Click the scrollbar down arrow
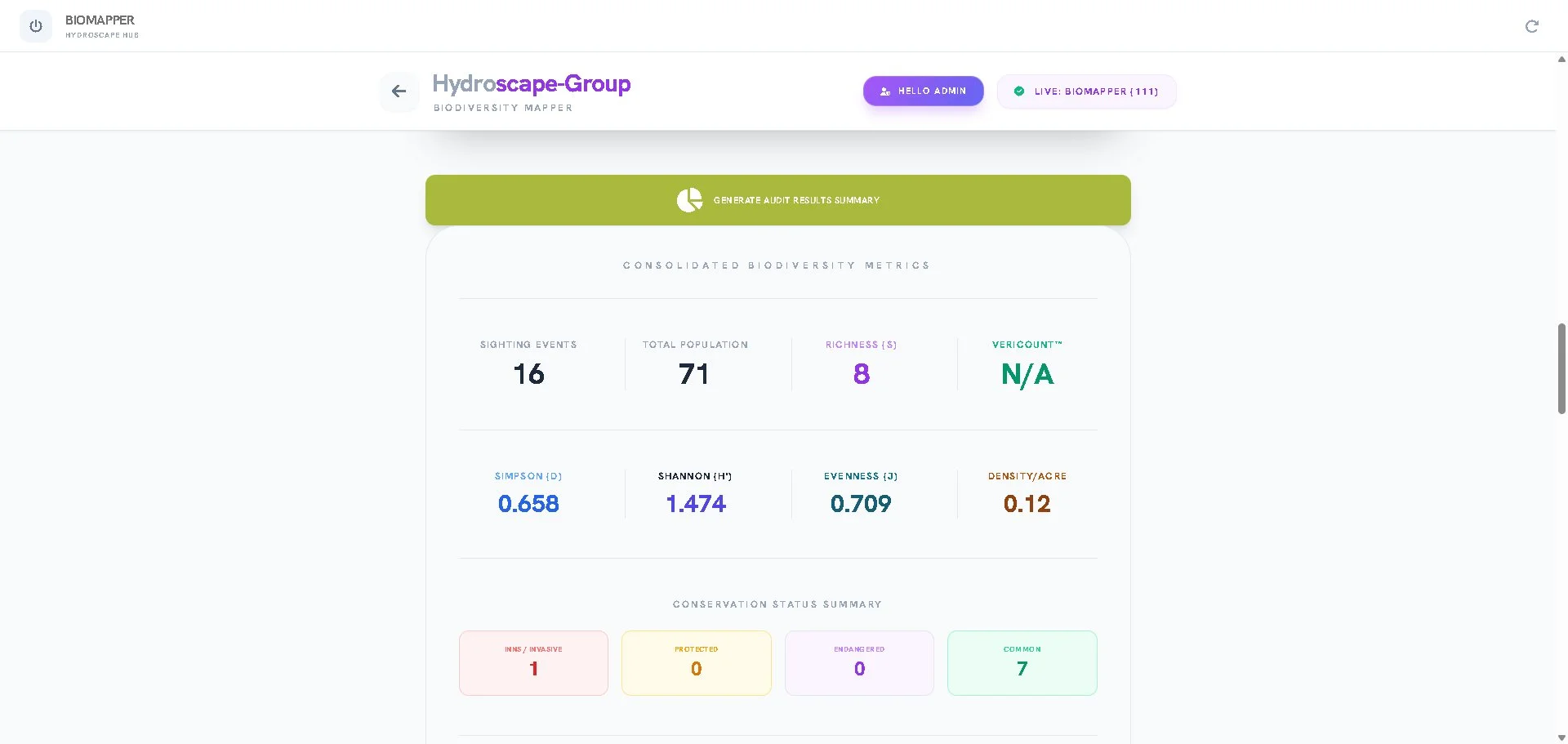Viewport: 1568px width, 744px height. [1561, 737]
